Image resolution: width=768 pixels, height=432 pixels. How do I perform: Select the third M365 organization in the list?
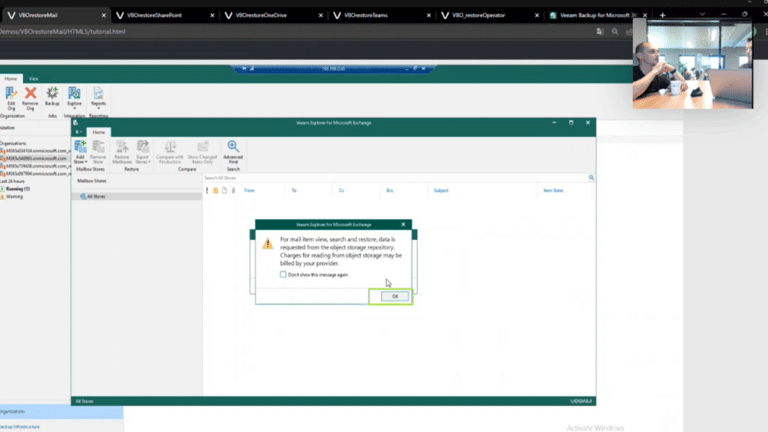pos(35,166)
